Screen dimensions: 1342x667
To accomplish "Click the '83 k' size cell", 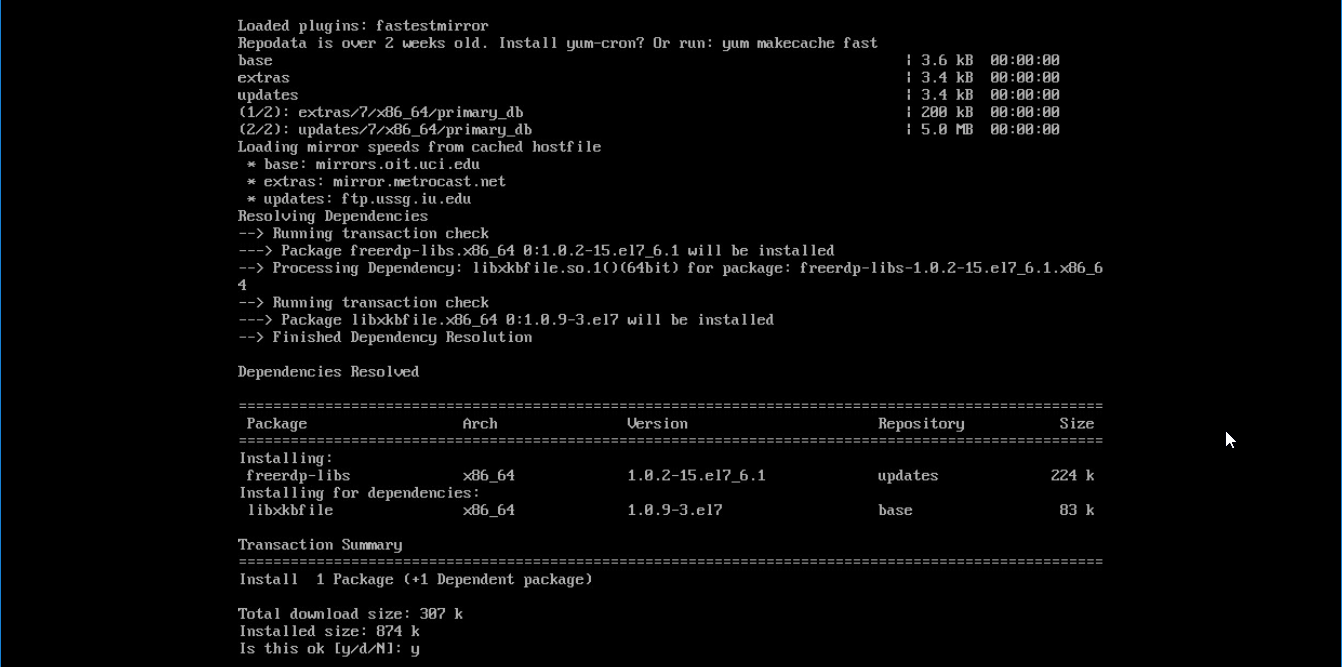I will (x=1077, y=511).
